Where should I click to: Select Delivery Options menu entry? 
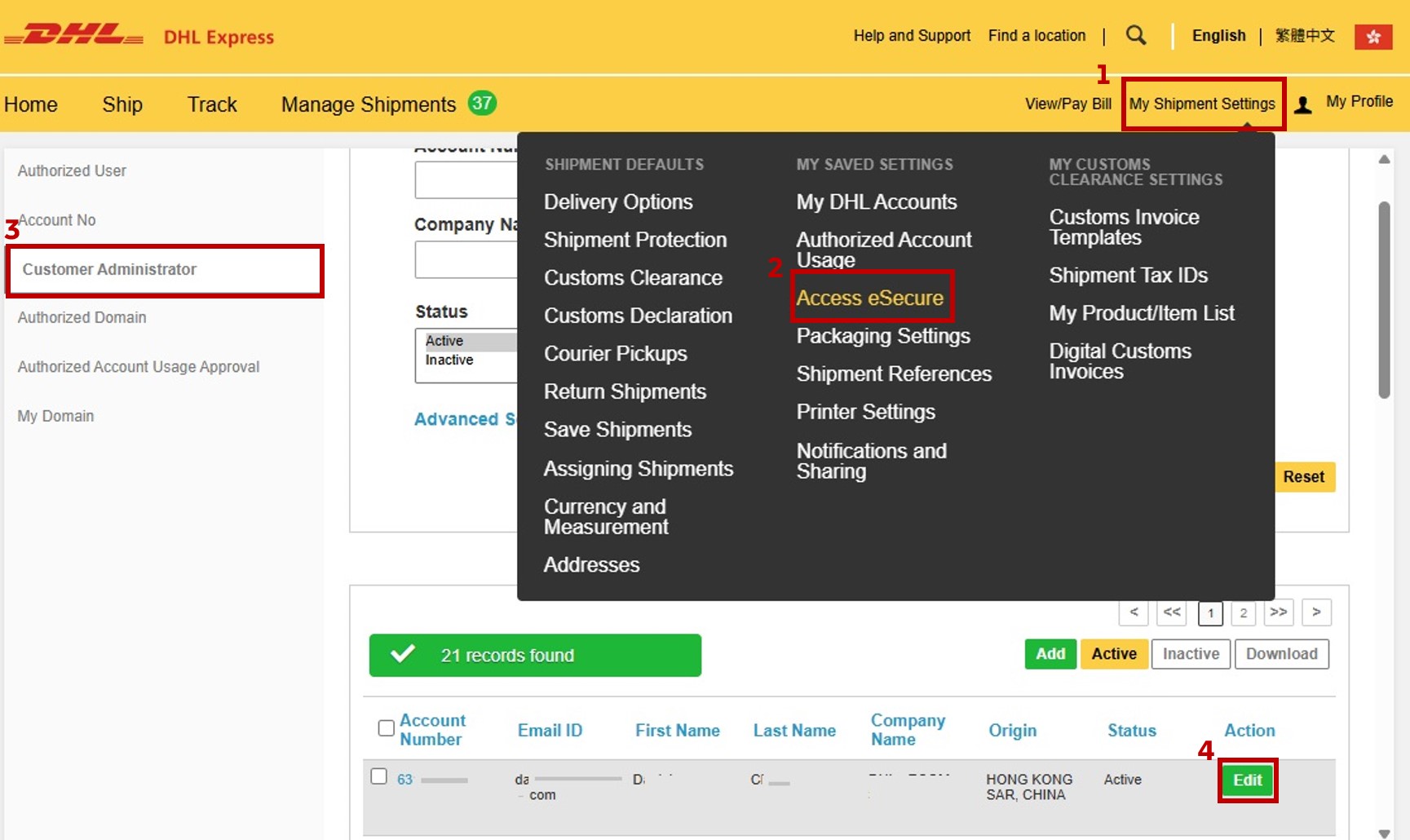click(618, 201)
